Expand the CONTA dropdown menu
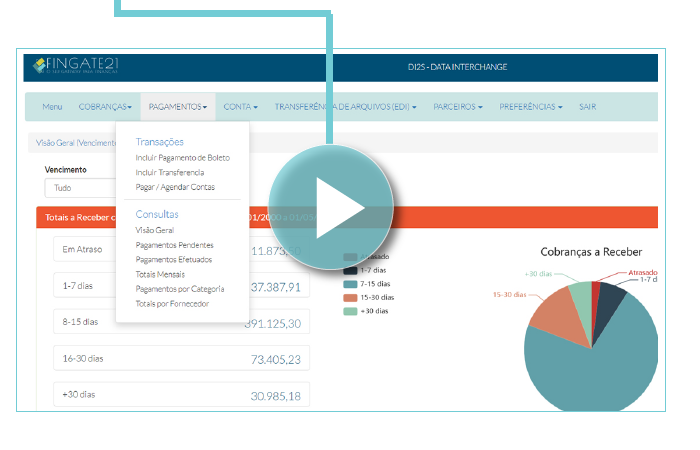 click(x=241, y=107)
